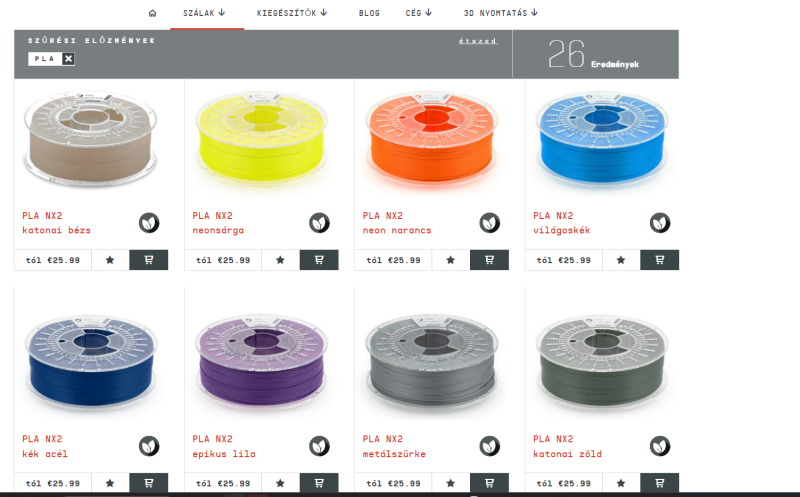Add katonai zöld filament to cart
This screenshot has height=497, width=800.
[660, 482]
